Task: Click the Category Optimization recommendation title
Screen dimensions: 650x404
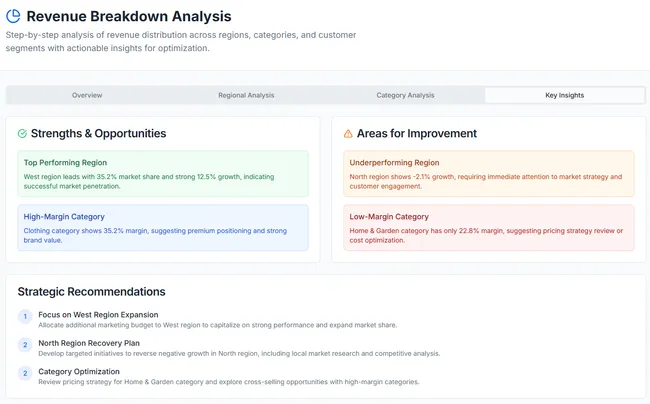Action: pos(79,372)
